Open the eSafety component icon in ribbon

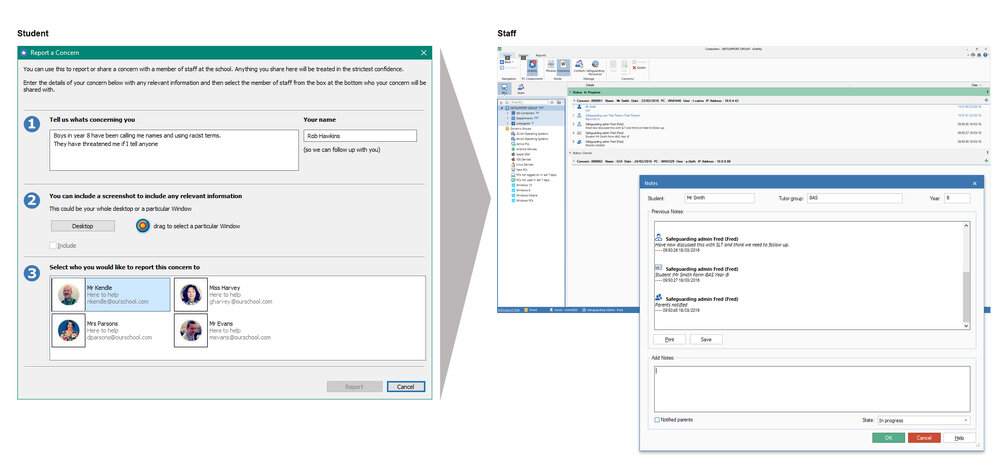coord(532,67)
